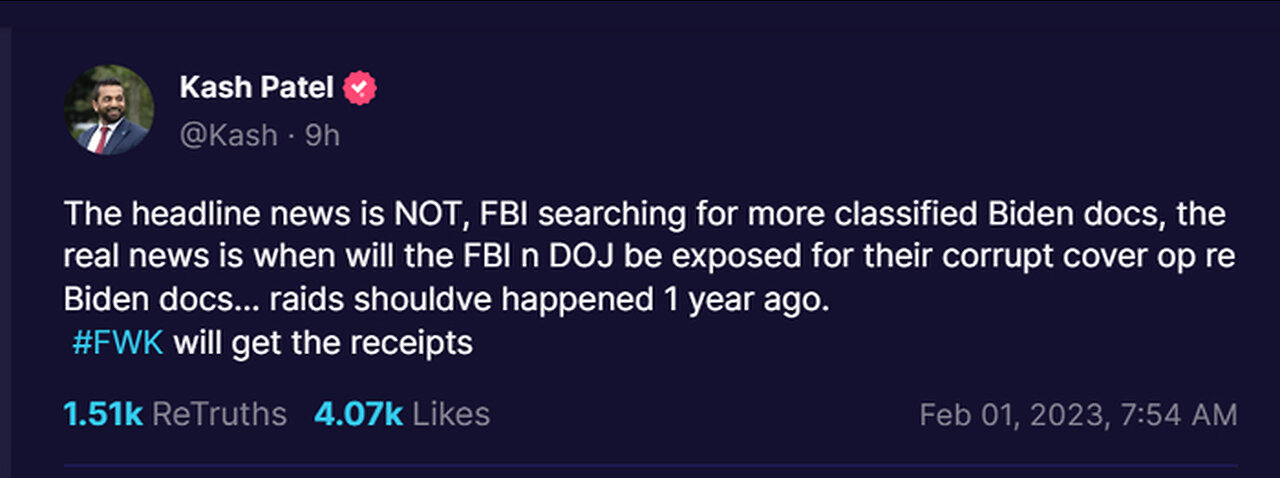Click the verified badge beside Kash Patel
The image size is (1280, 478).
coord(360,90)
